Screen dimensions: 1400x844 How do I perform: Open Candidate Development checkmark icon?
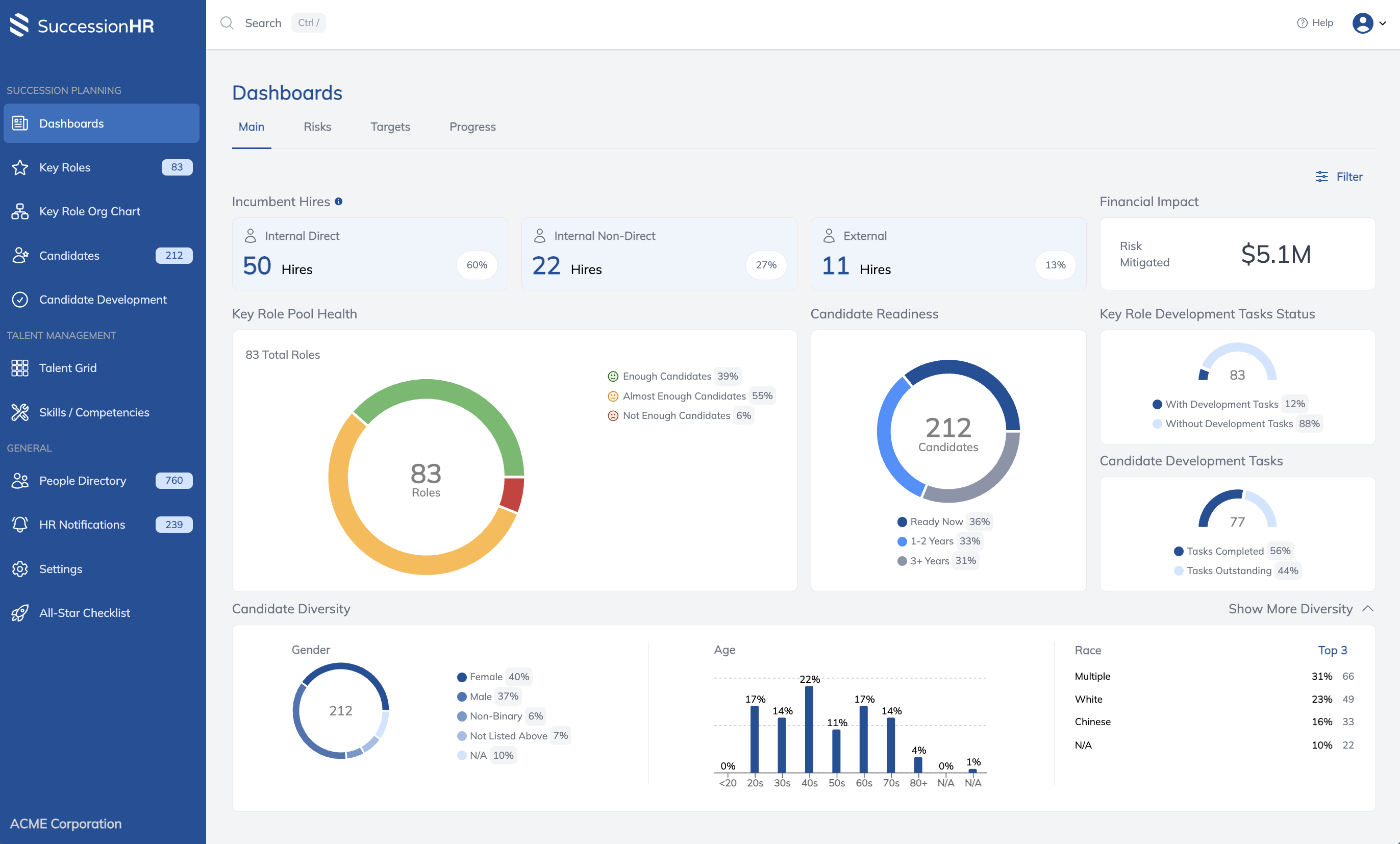(20, 300)
